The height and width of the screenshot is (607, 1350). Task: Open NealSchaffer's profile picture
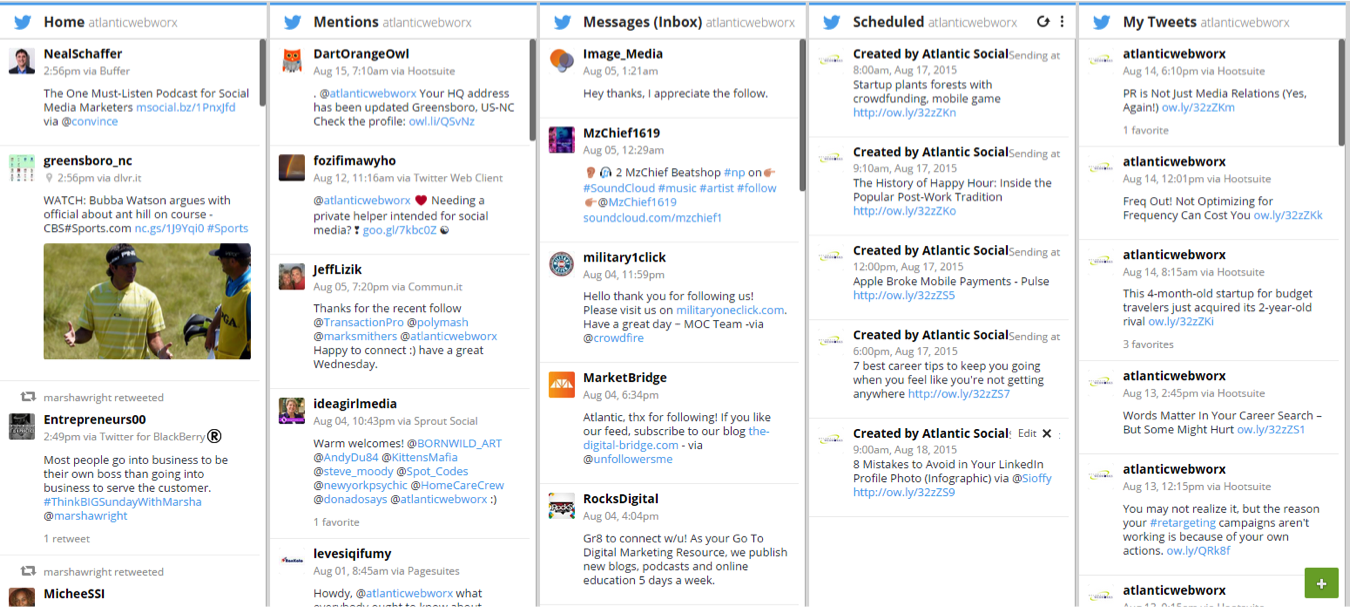point(22,61)
